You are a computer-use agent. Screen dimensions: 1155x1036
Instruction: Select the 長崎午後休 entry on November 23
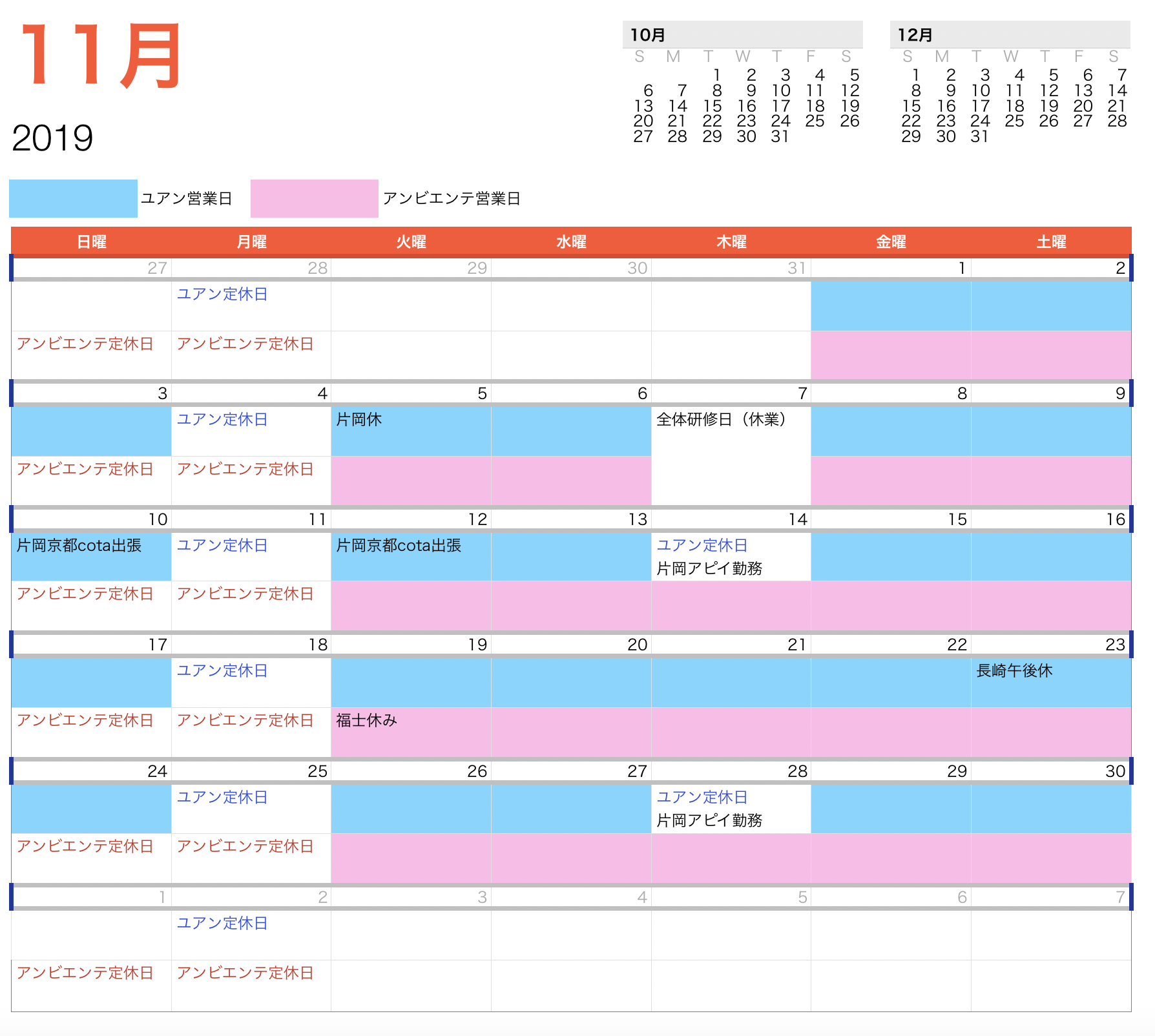click(1014, 671)
